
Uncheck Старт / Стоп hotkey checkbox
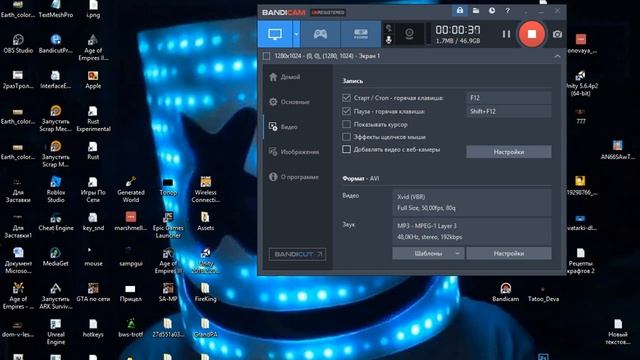347,98
